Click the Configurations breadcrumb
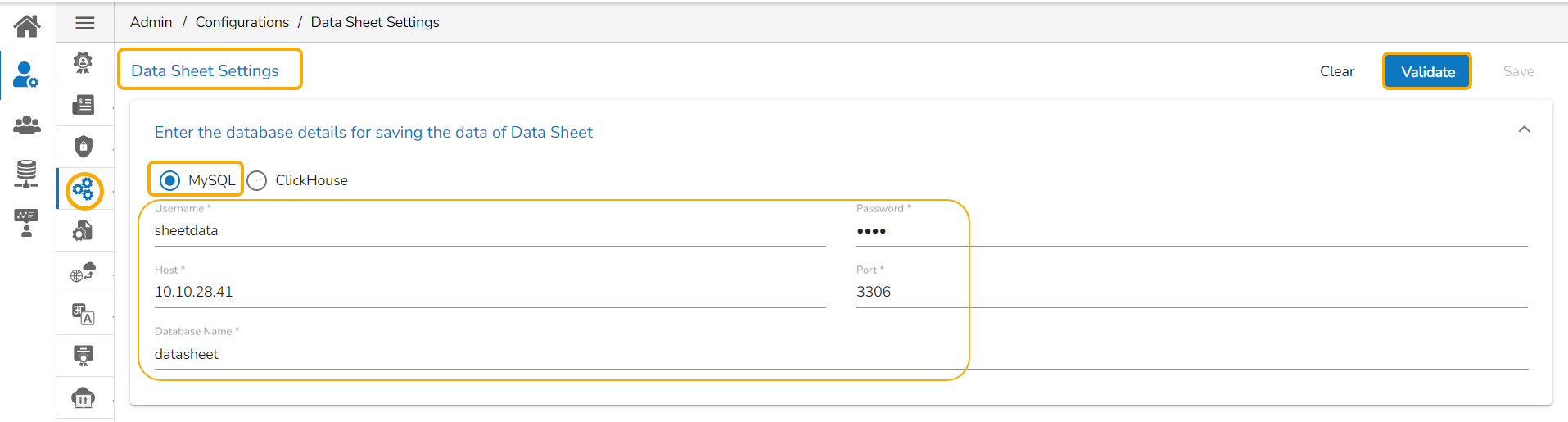1568x422 pixels. [x=242, y=22]
